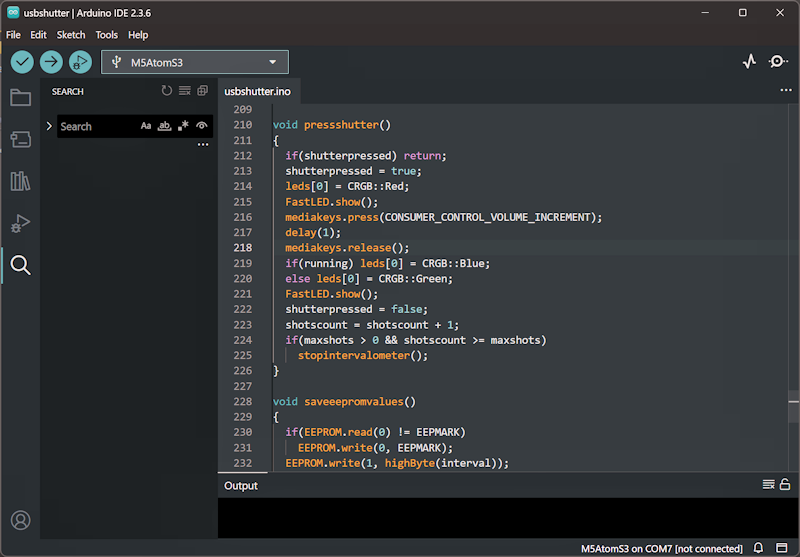Click the board selector dropdown arrow
Image resolution: width=800 pixels, height=557 pixels.
pos(273,62)
